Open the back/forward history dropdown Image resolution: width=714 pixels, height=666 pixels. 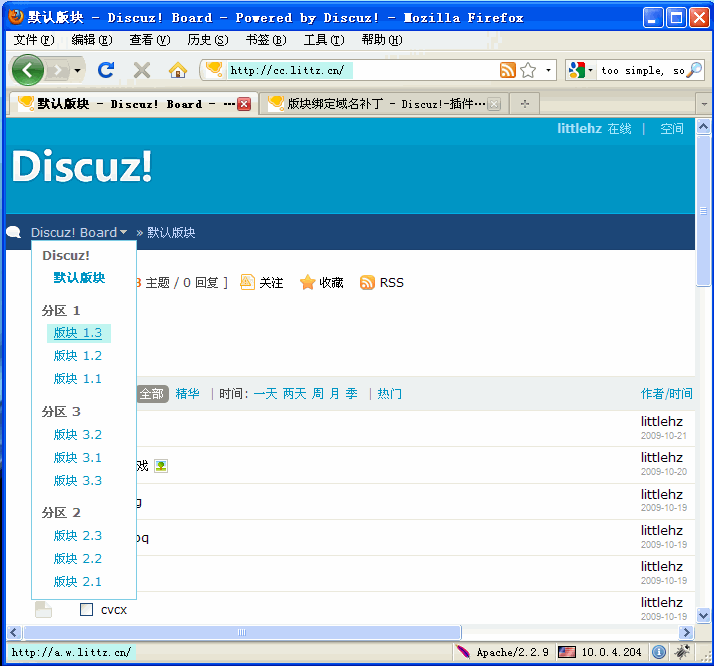pos(77,71)
